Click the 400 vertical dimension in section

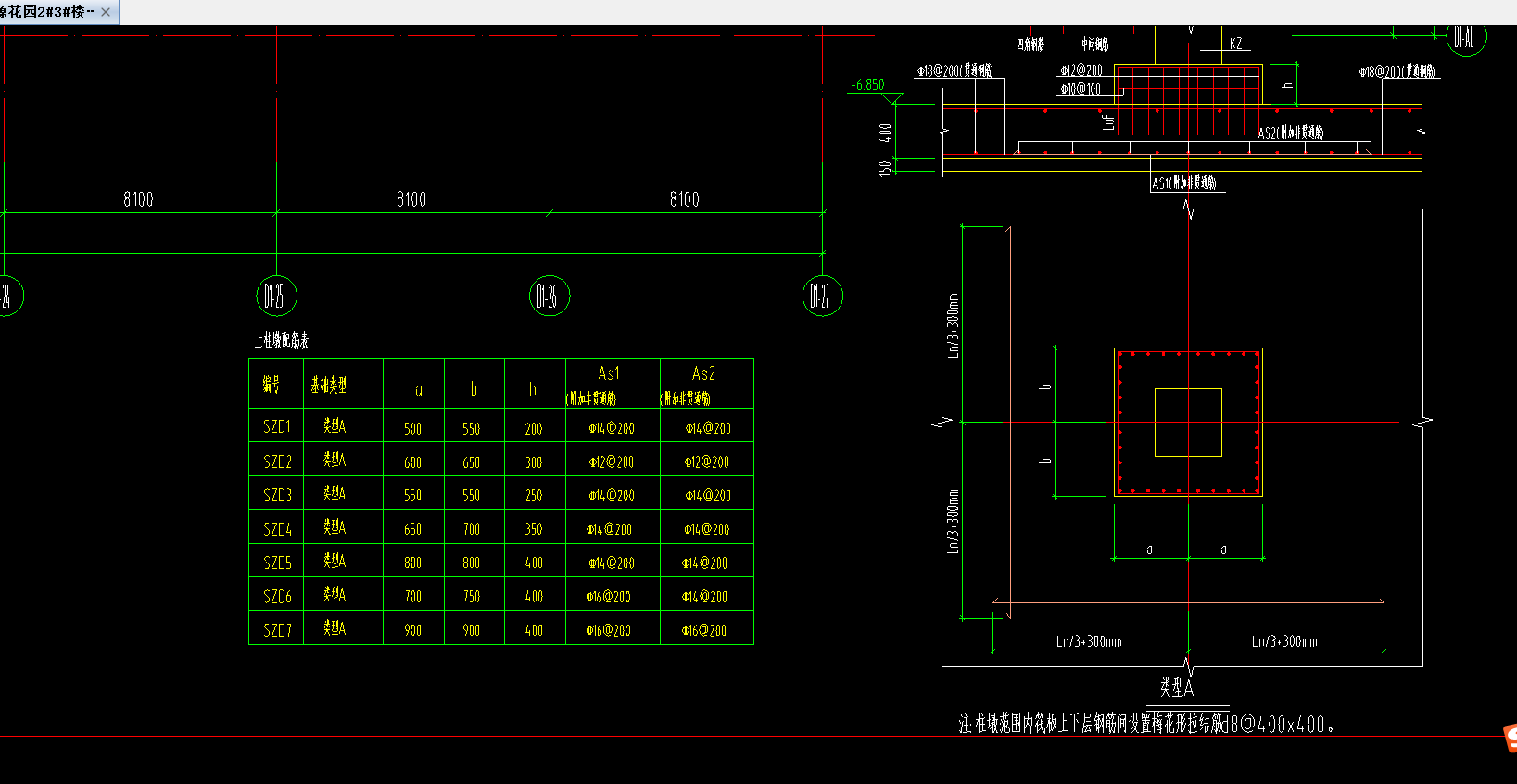click(x=886, y=133)
